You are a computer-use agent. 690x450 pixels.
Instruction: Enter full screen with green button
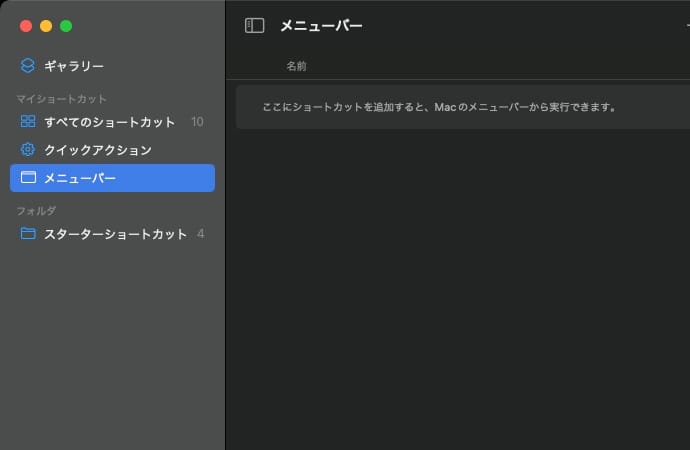(x=66, y=26)
